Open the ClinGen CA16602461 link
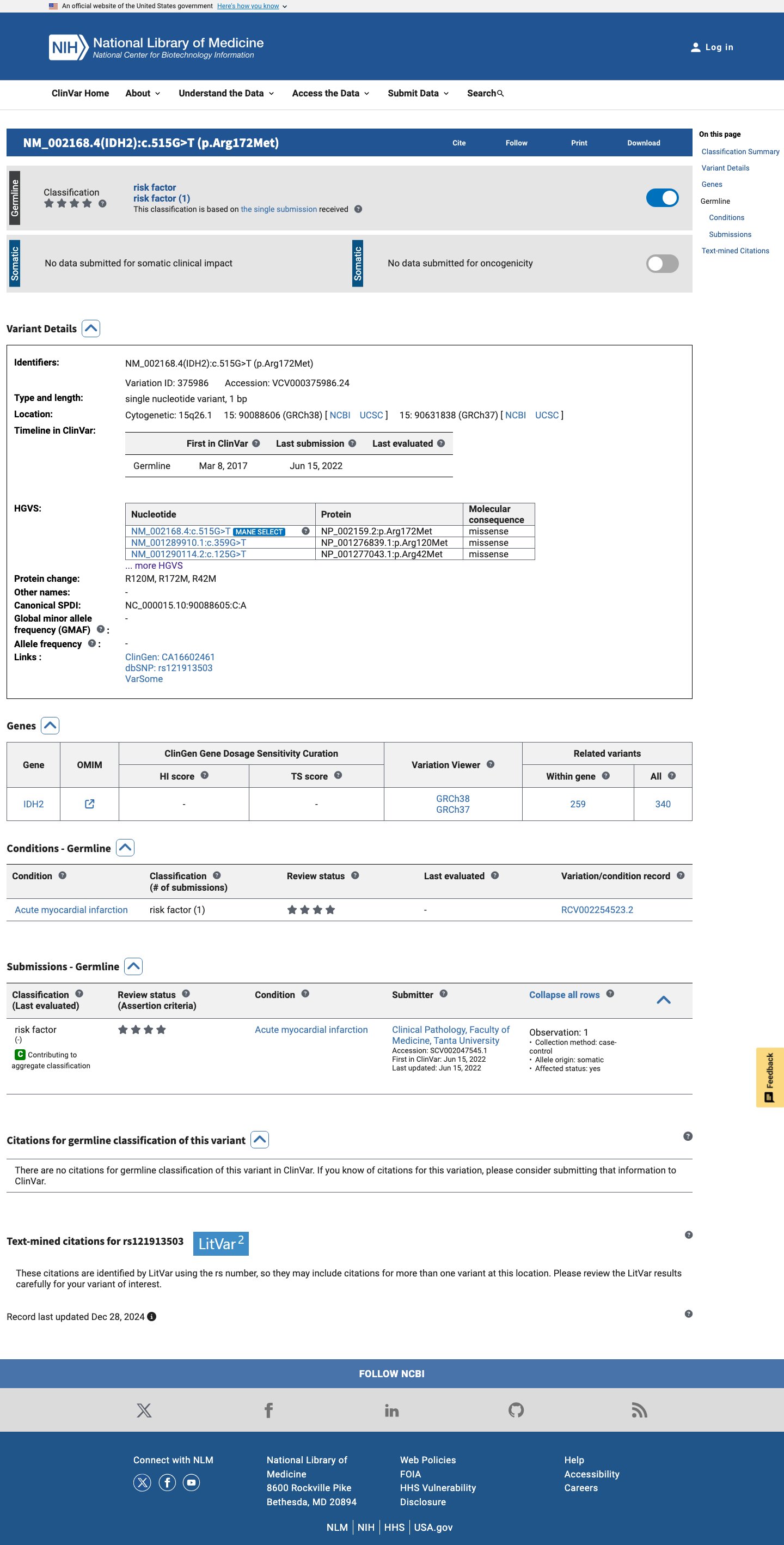Viewport: 784px width, 1545px height. [170, 658]
